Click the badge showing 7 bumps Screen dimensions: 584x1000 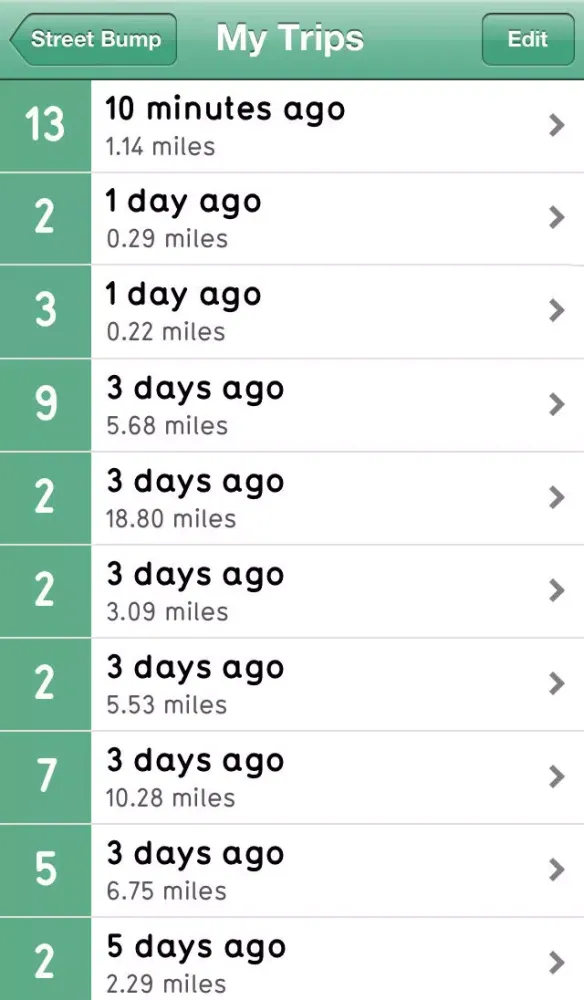[x=45, y=777]
